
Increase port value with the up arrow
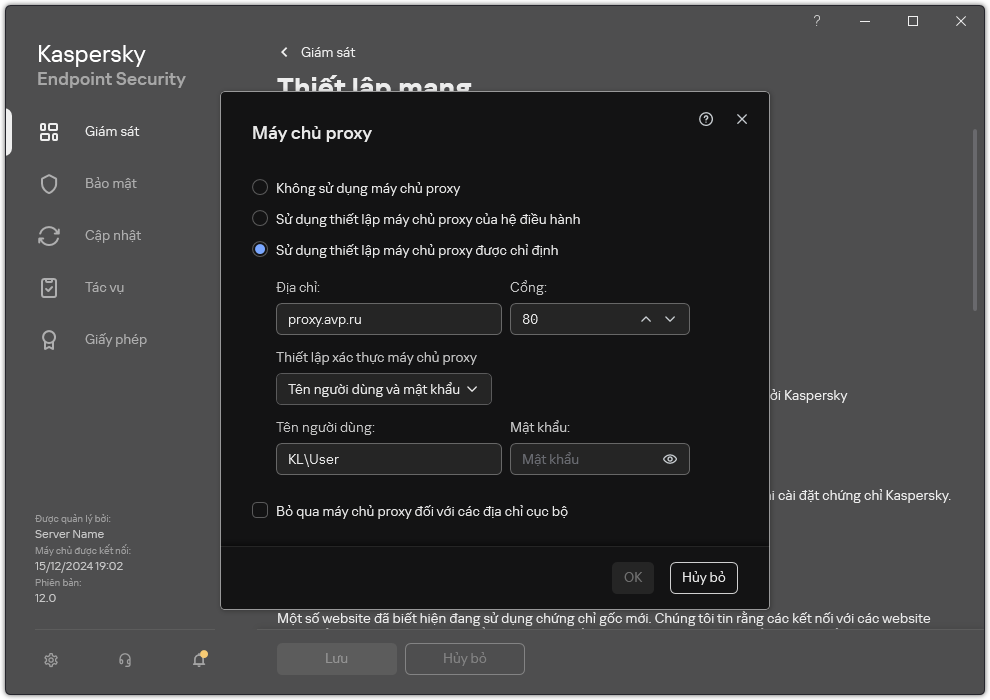(646, 319)
